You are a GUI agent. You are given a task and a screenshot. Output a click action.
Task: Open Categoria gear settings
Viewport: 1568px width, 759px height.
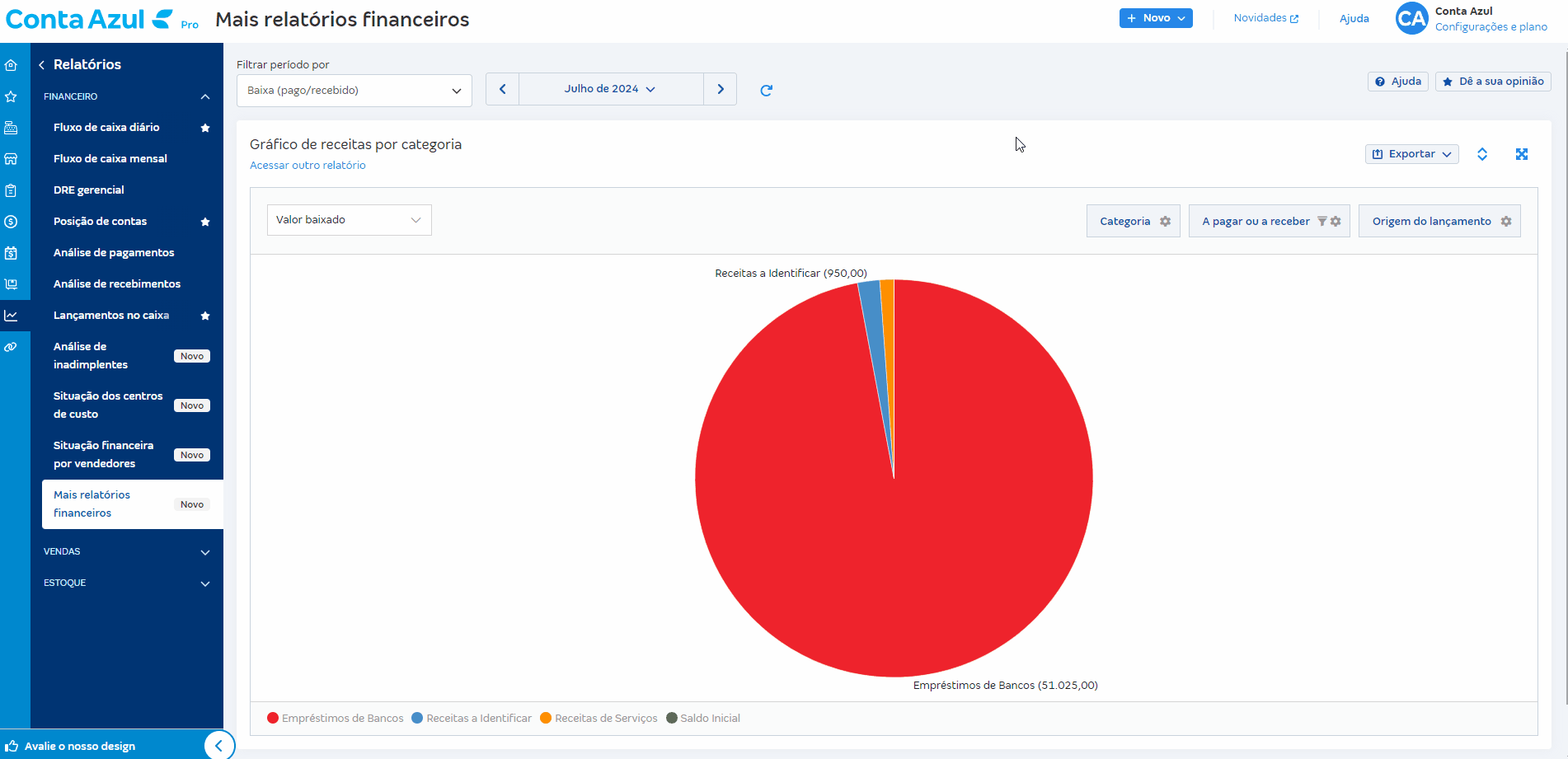pos(1165,222)
